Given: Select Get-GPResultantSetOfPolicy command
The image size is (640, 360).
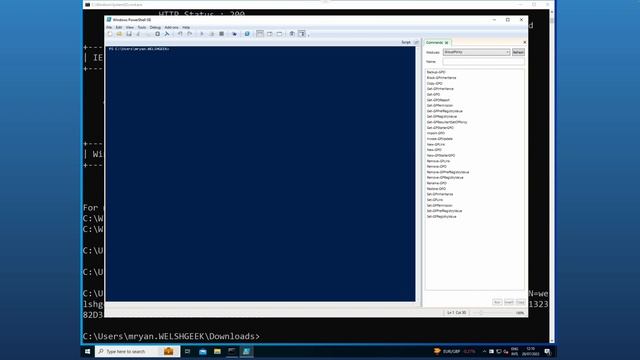Looking at the screenshot, I should (x=447, y=122).
